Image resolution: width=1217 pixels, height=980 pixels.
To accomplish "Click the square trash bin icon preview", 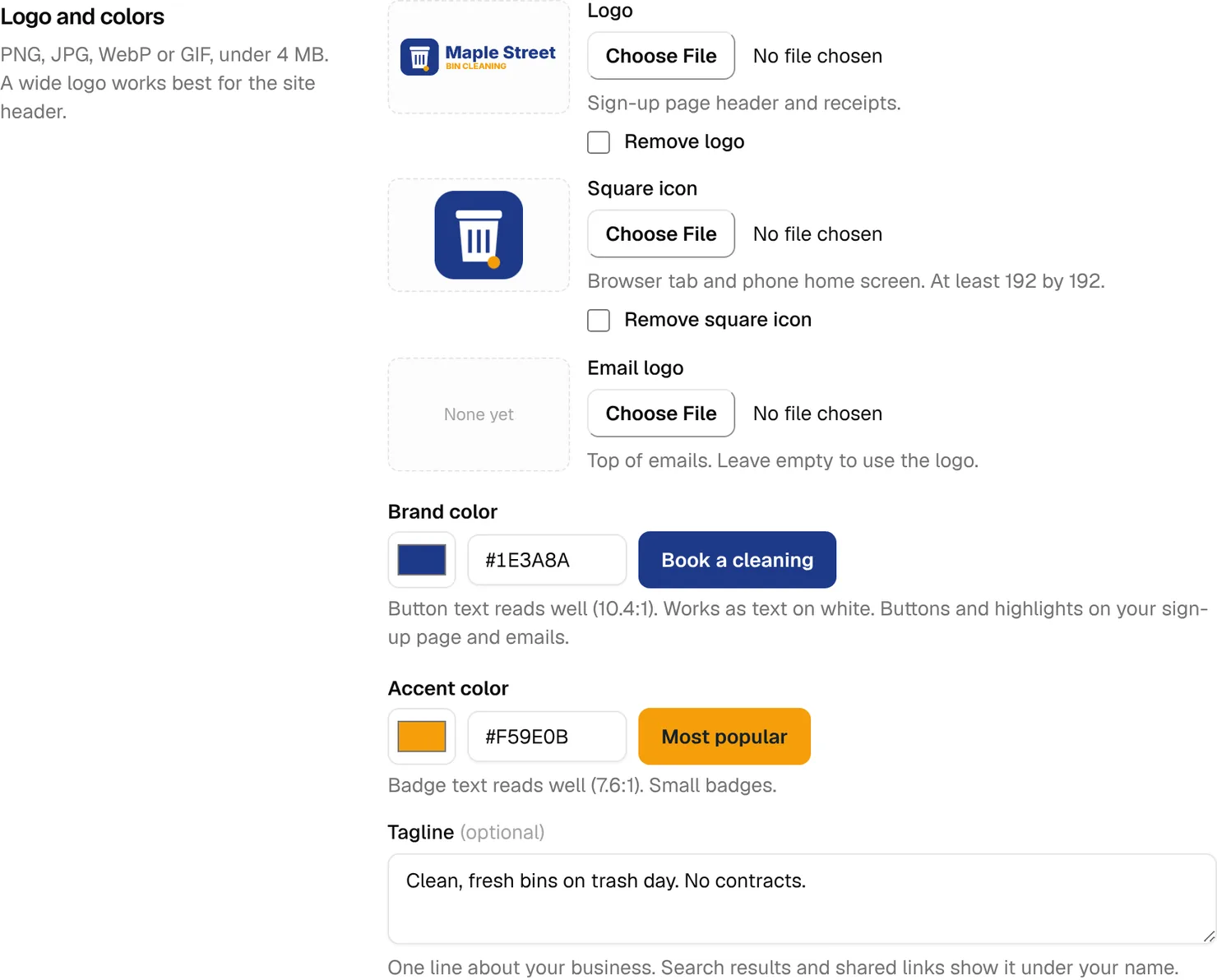I will (x=479, y=235).
